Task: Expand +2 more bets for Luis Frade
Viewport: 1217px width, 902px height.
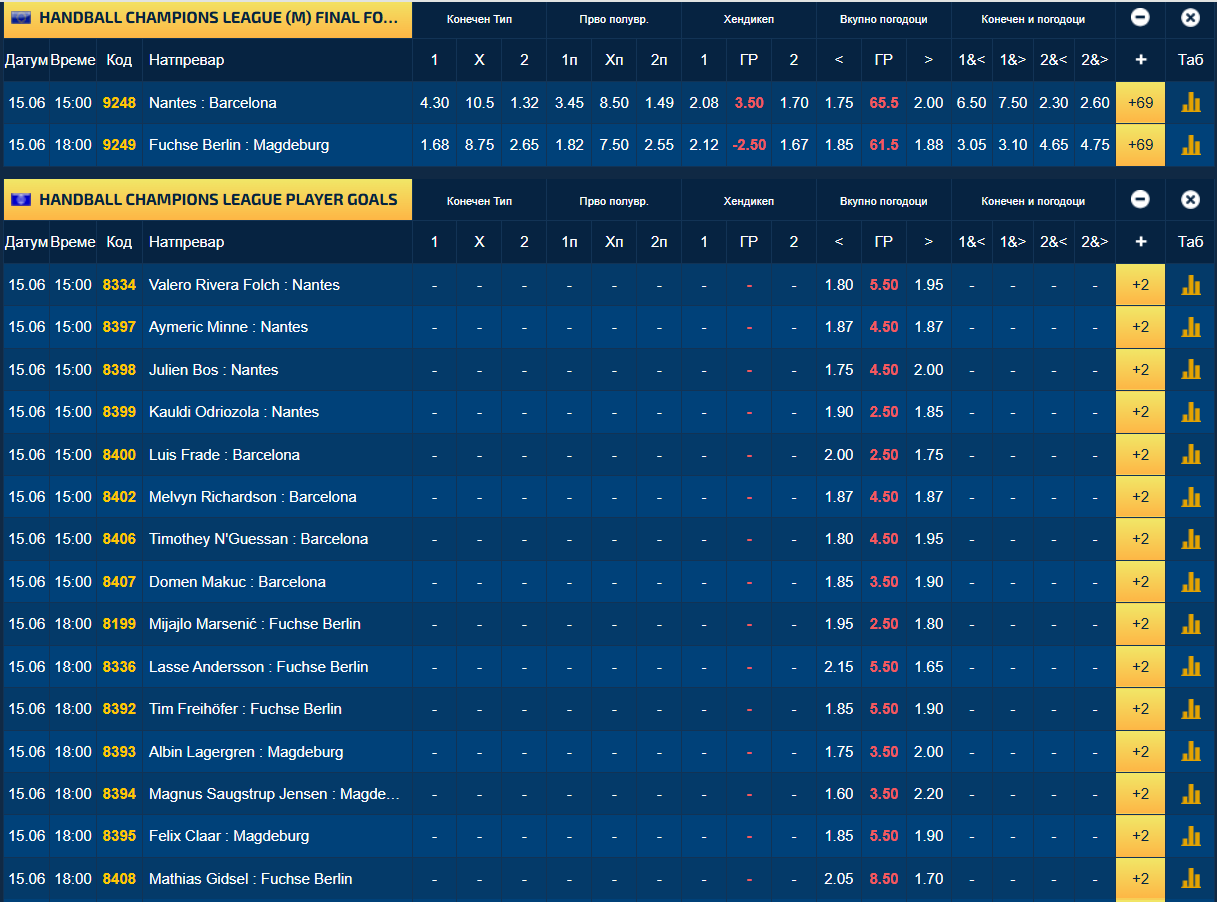Action: click(1140, 455)
